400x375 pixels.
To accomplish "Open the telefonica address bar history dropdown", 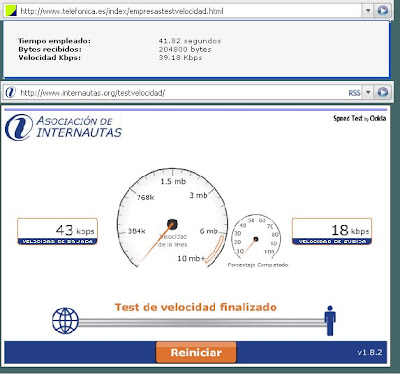I will coord(368,11).
